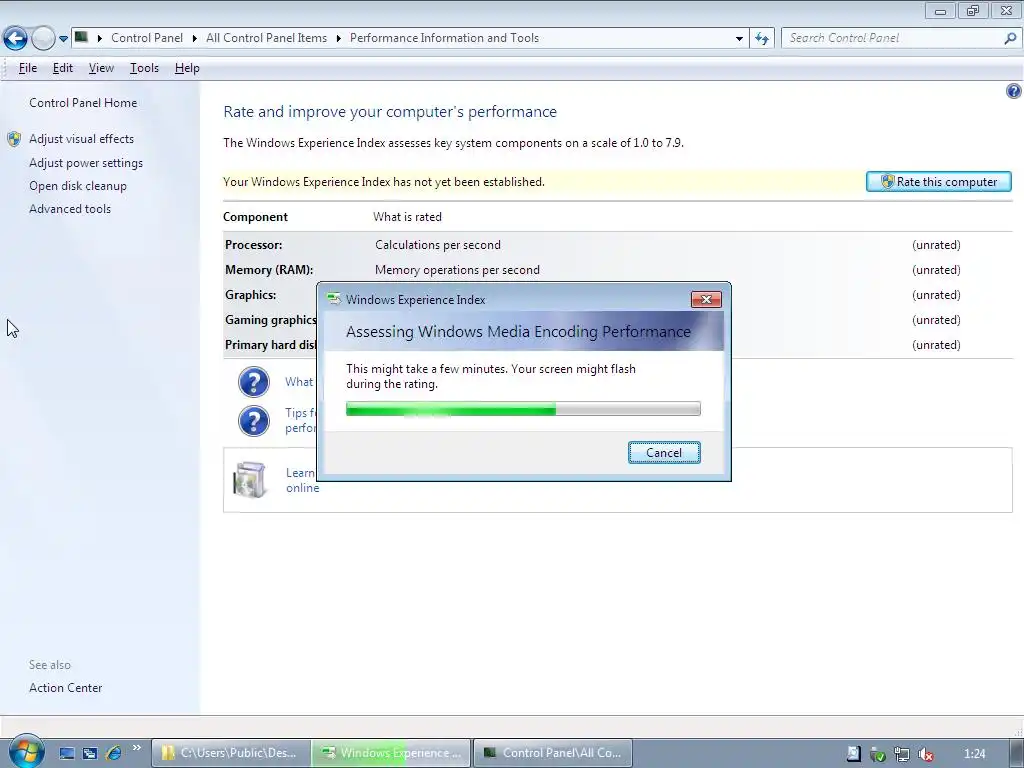Click the muted volume tray icon

pos(925,754)
